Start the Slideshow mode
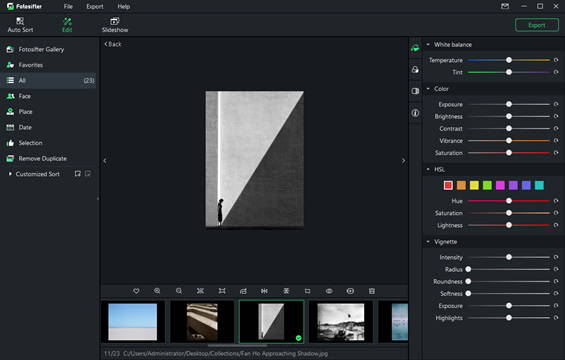The image size is (565, 360). (115, 25)
